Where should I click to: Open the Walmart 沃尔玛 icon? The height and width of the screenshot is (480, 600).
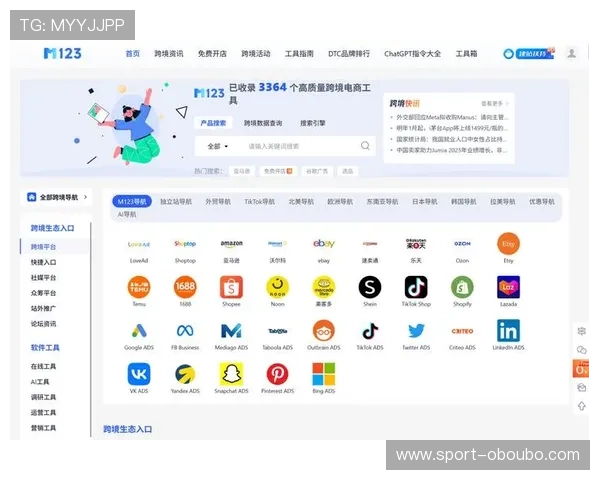(277, 243)
